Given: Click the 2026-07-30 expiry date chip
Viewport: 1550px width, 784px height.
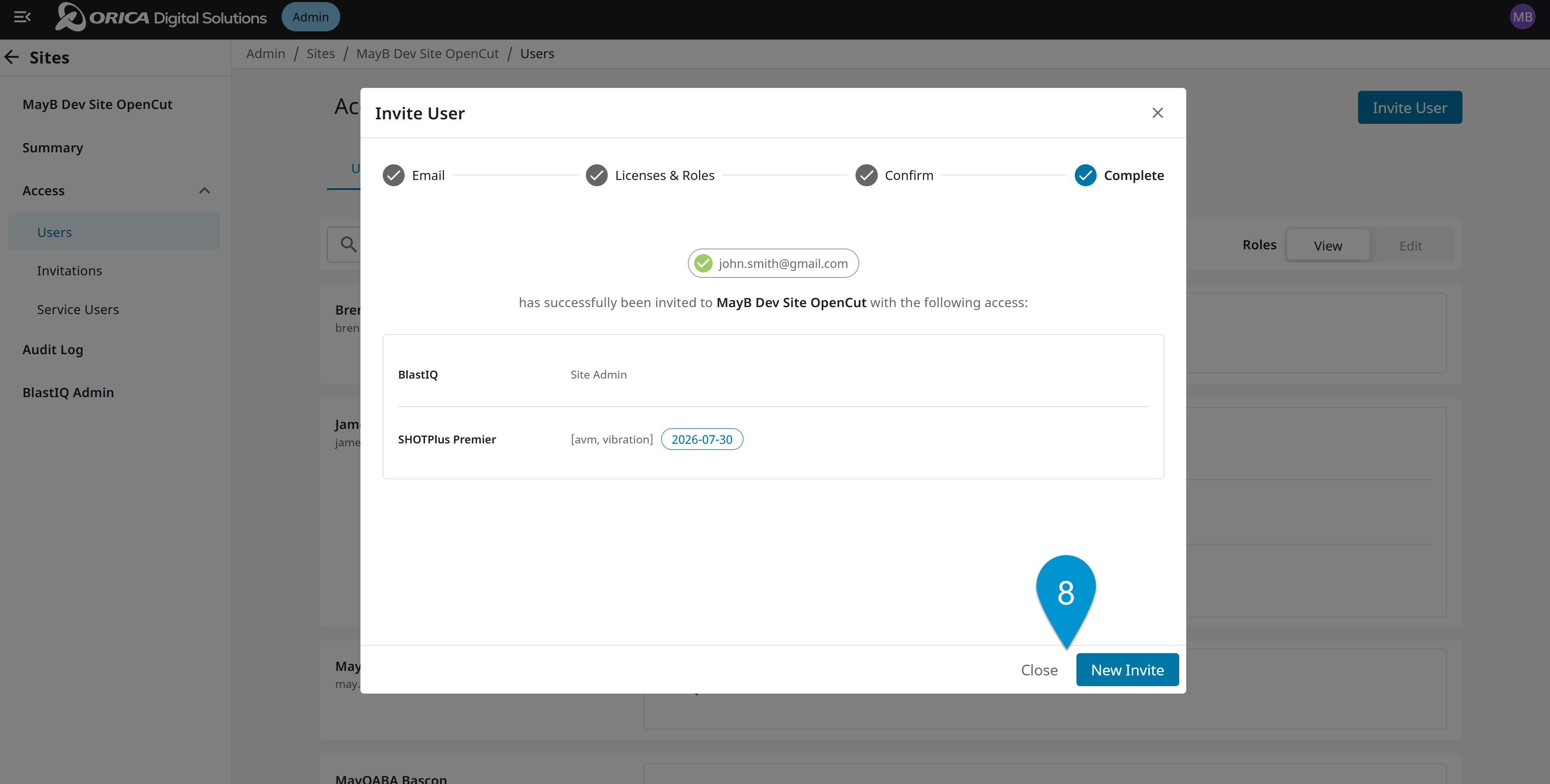Looking at the screenshot, I should tap(702, 439).
